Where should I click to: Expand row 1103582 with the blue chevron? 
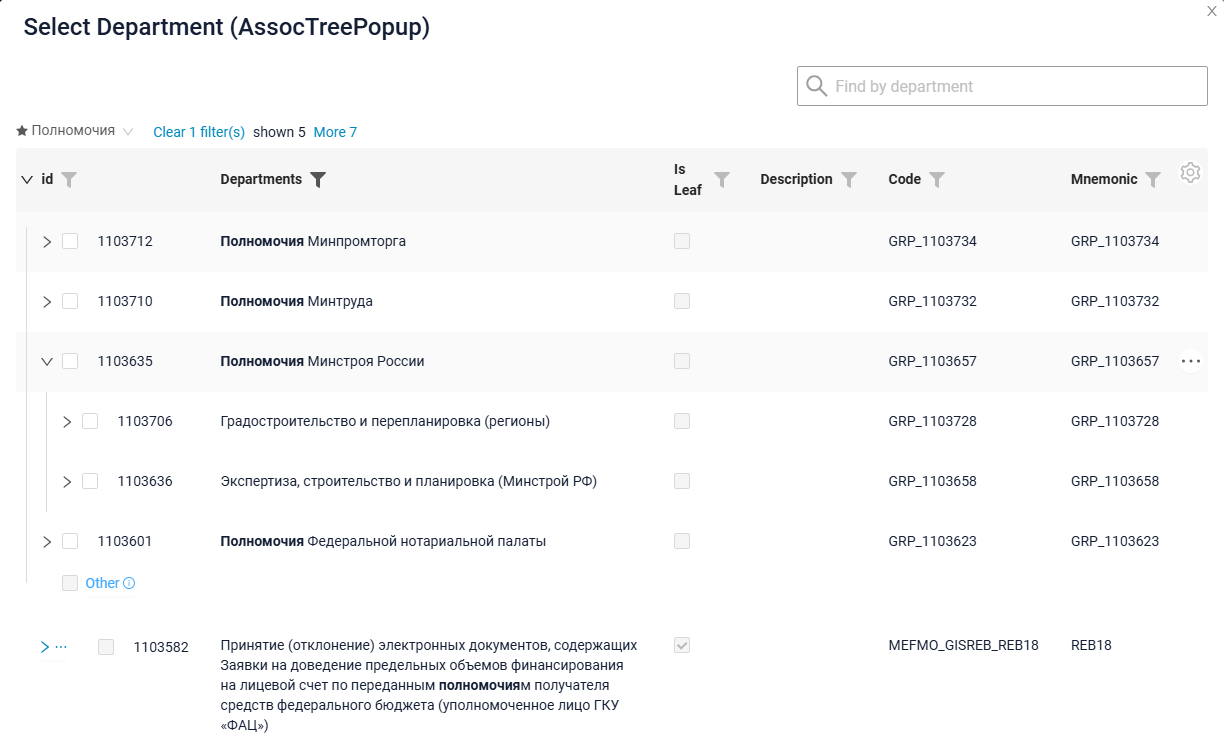click(x=44, y=647)
